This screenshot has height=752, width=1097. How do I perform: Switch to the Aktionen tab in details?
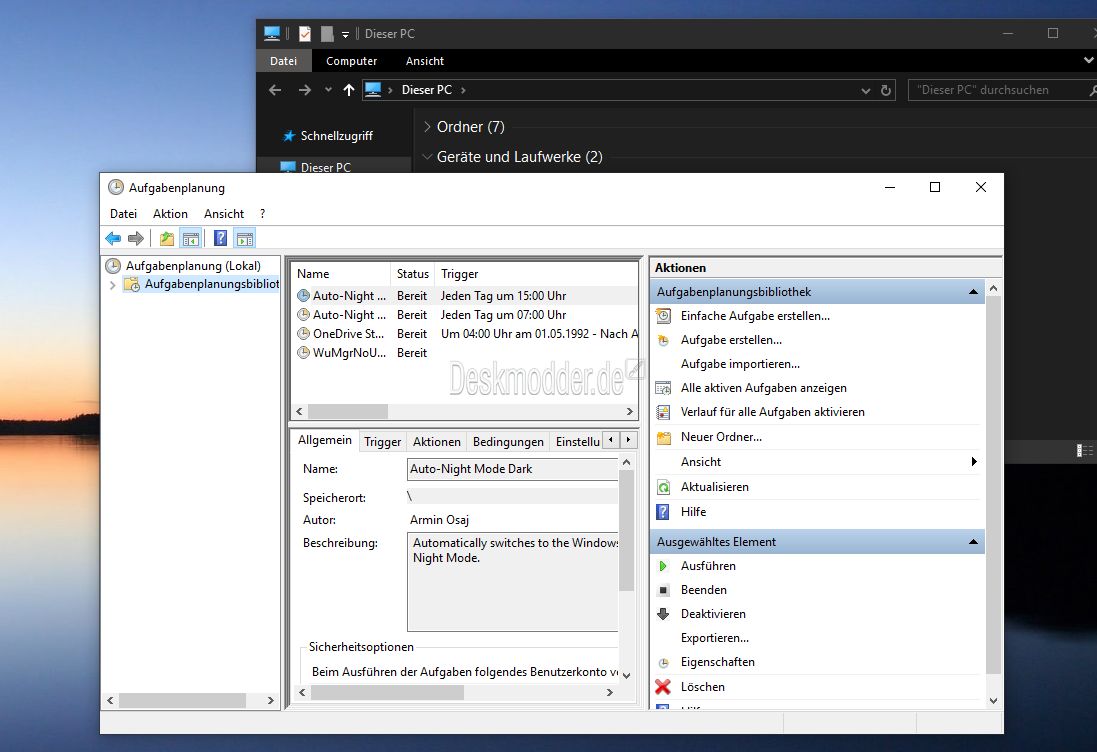437,441
